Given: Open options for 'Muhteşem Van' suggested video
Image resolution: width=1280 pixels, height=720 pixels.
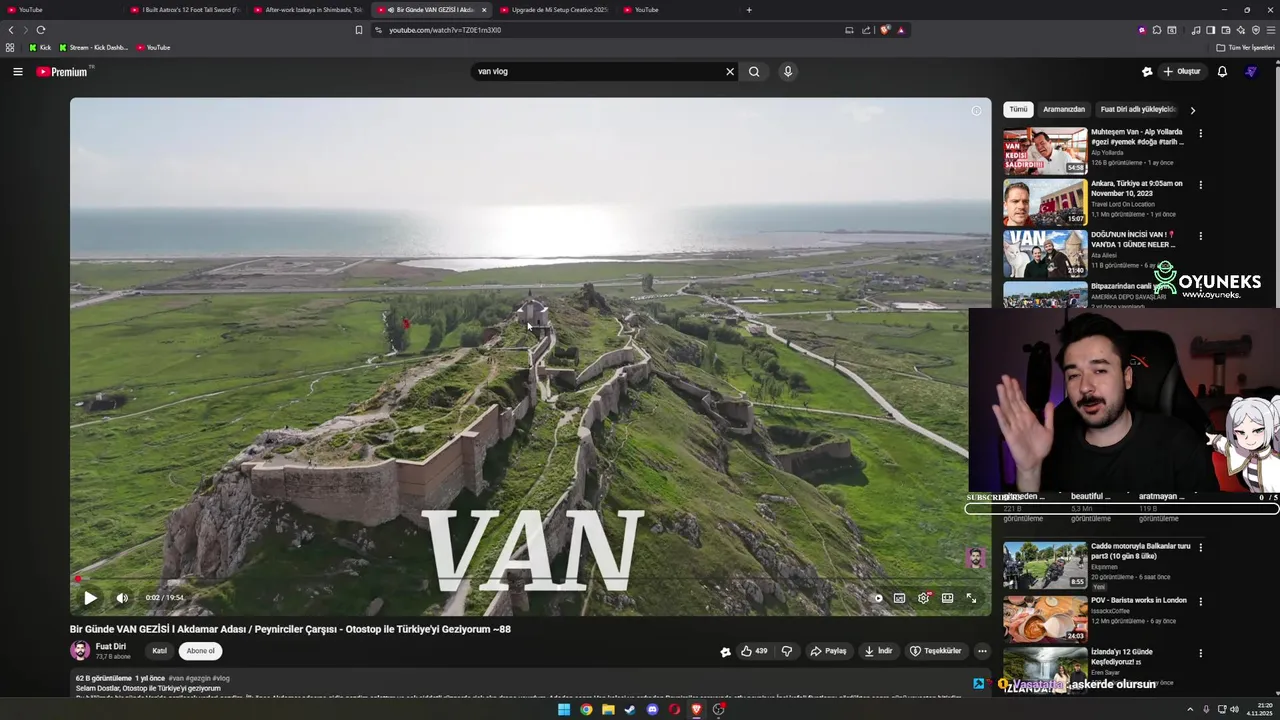Looking at the screenshot, I should (1201, 133).
